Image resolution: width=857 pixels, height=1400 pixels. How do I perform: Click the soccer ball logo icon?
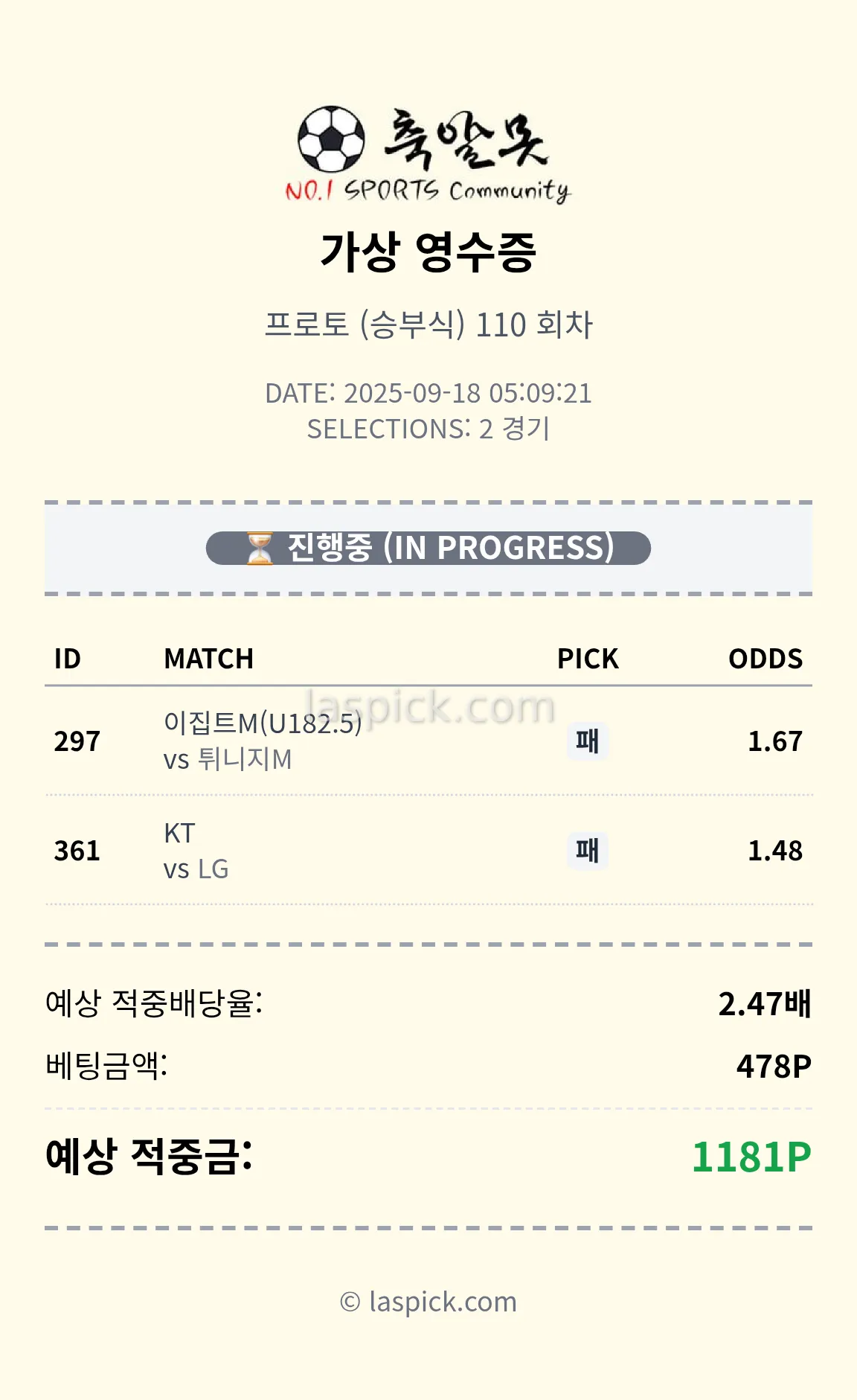[x=331, y=139]
